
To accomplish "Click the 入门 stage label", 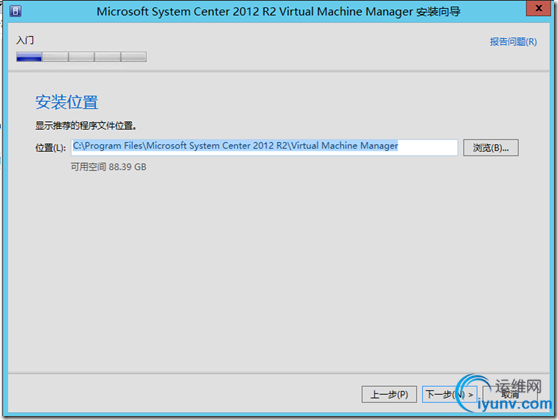I will [x=25, y=40].
